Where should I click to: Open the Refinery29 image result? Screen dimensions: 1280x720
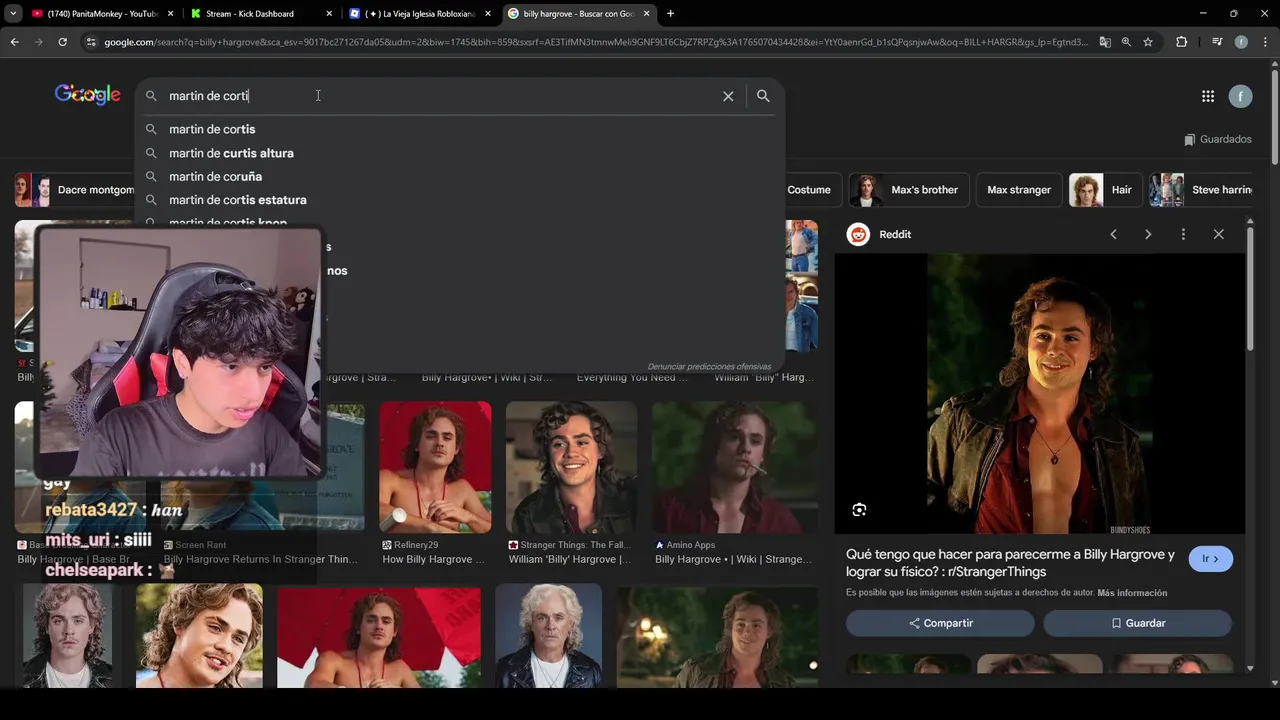coord(435,467)
